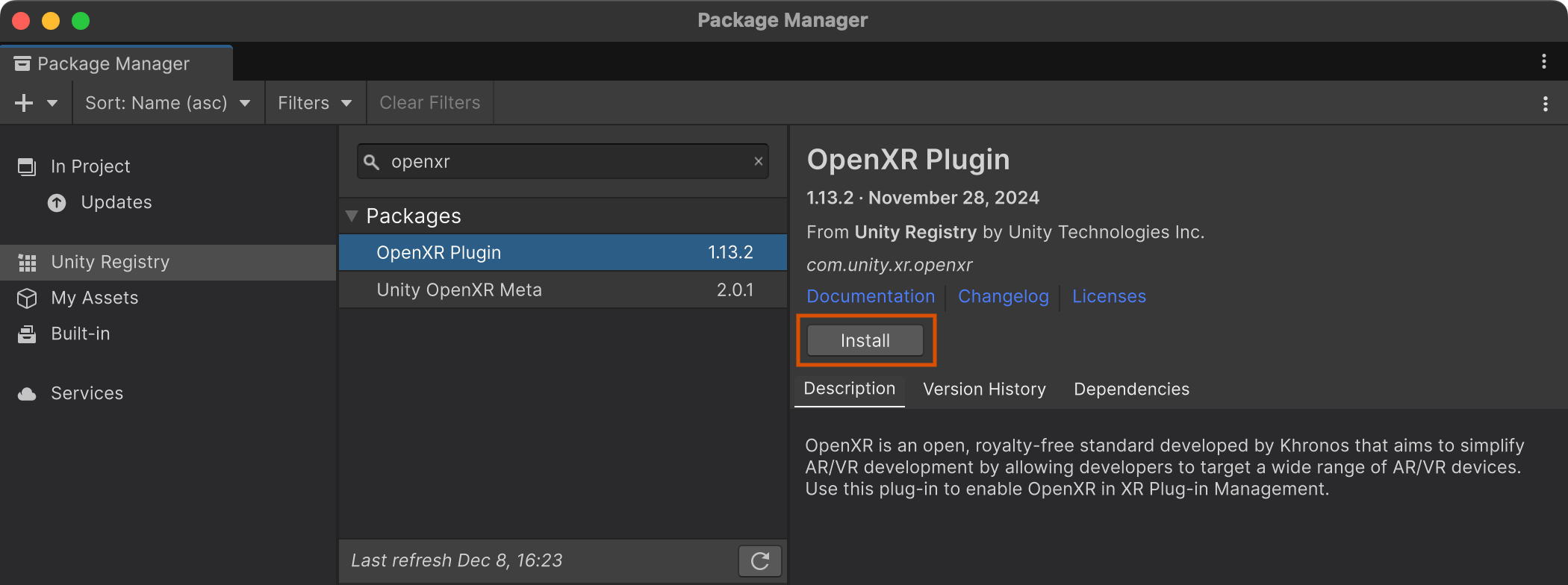
Task: Click the Install button
Action: tap(865, 340)
